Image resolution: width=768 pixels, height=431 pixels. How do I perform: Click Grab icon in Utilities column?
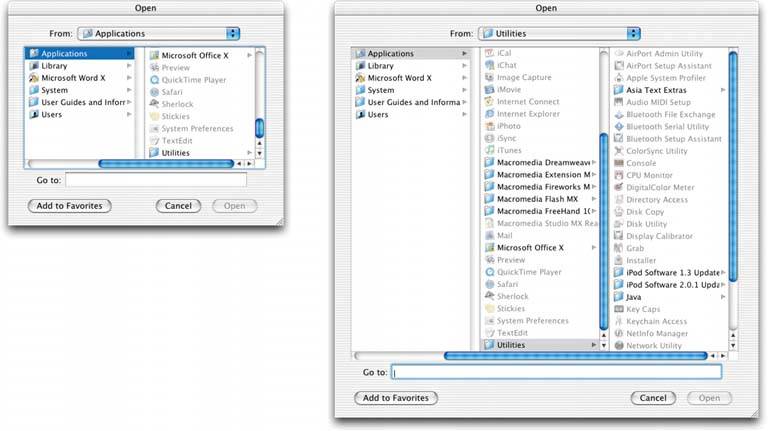click(x=619, y=248)
